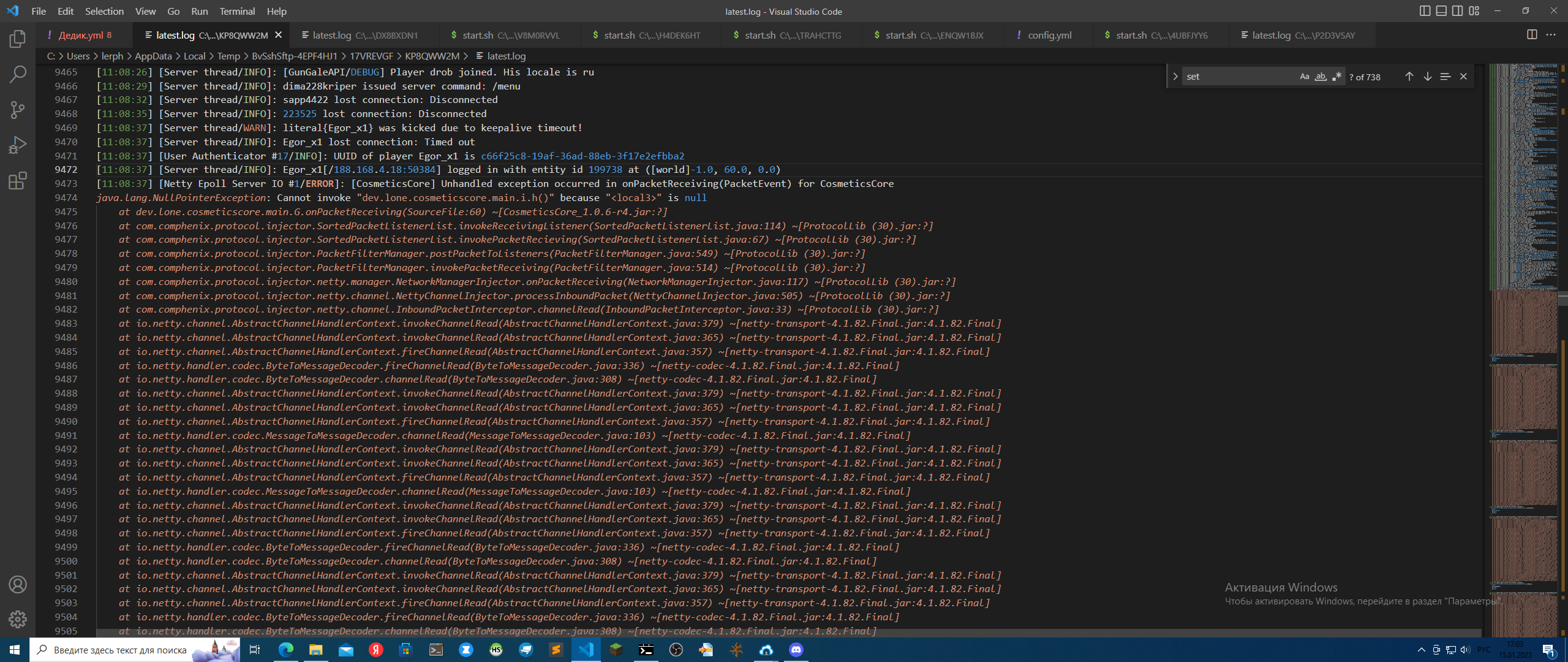This screenshot has width=1568, height=662.
Task: Go to the previous search match
Action: click(1409, 76)
